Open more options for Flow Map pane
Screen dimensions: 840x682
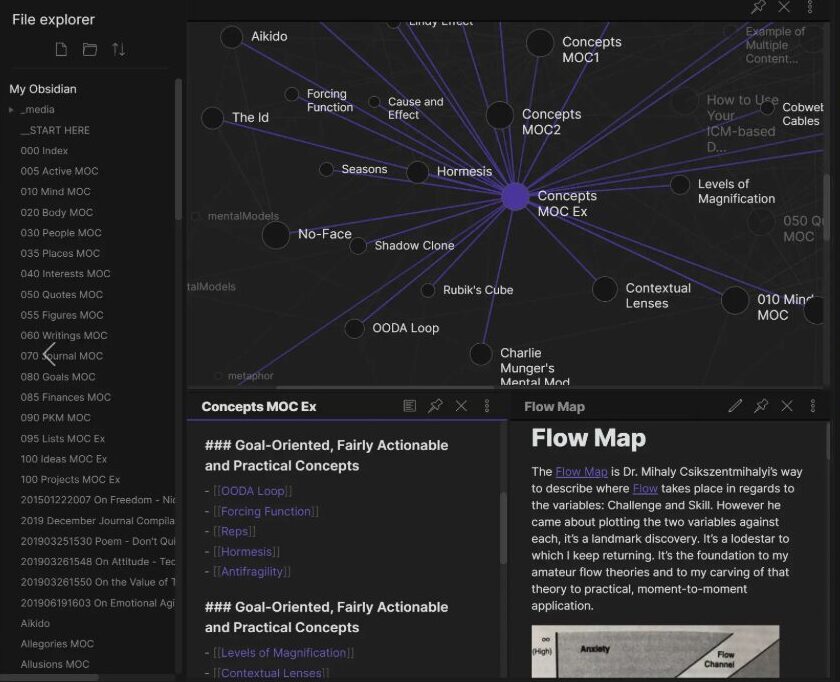click(813, 406)
